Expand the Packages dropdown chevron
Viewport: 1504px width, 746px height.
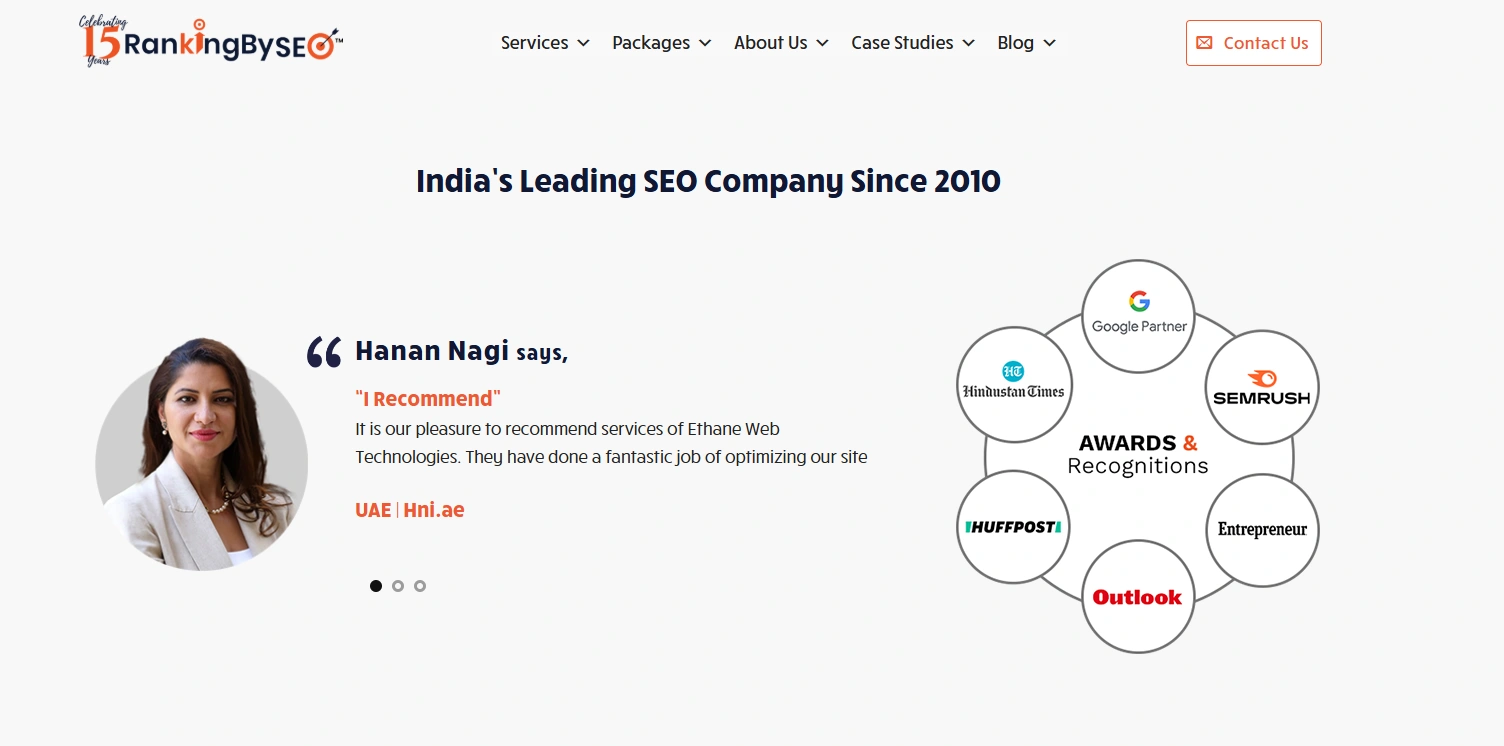pyautogui.click(x=705, y=43)
